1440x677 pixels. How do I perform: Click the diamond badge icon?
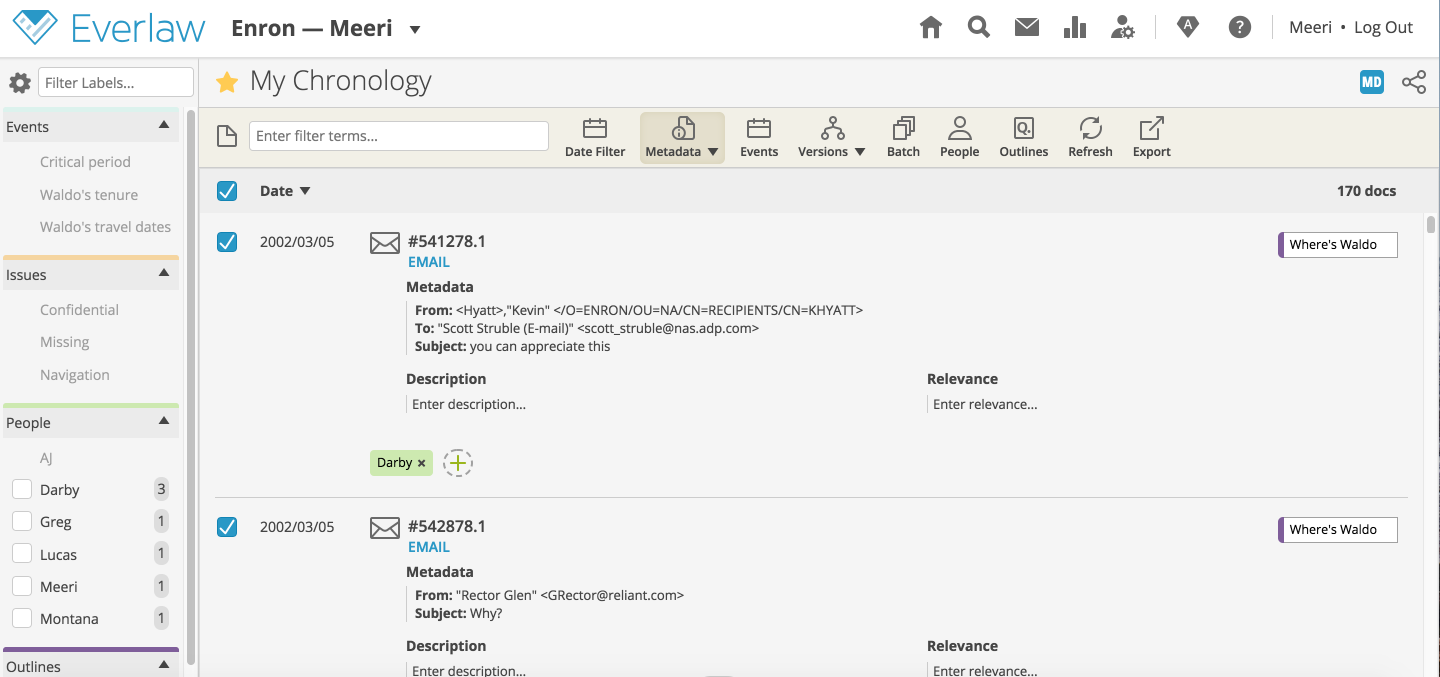click(1188, 28)
